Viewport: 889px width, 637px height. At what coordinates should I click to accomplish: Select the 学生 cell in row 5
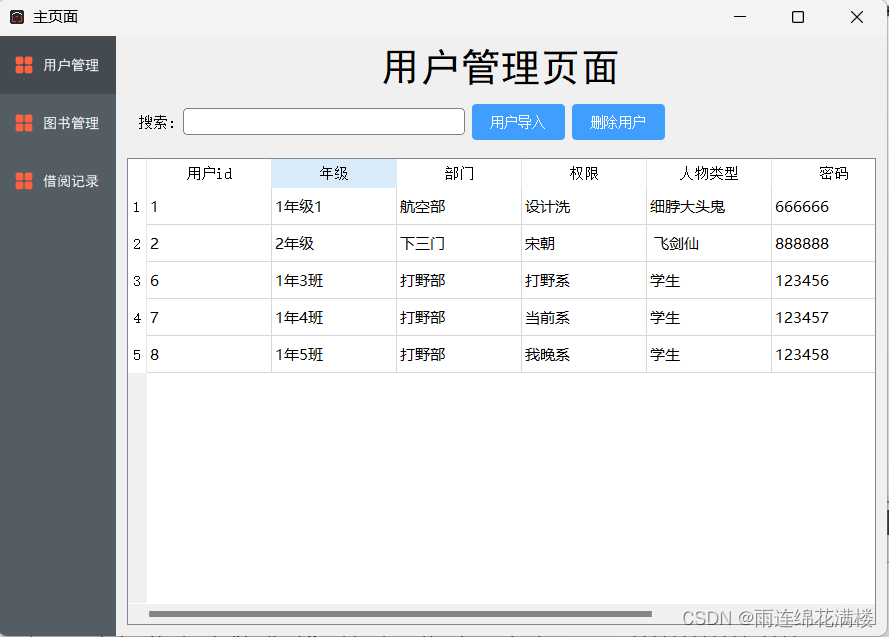click(x=709, y=355)
